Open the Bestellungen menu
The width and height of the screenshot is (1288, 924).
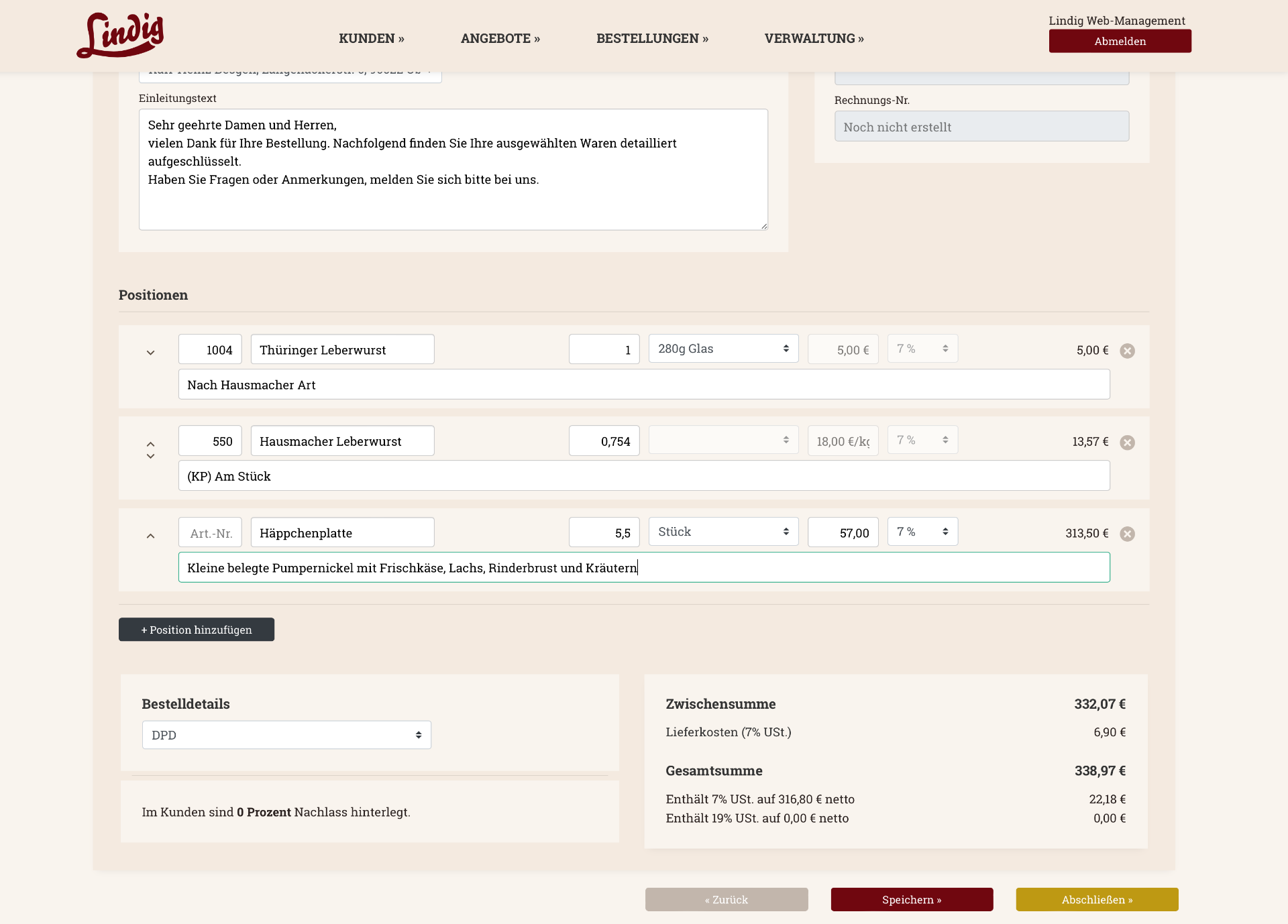click(x=652, y=38)
